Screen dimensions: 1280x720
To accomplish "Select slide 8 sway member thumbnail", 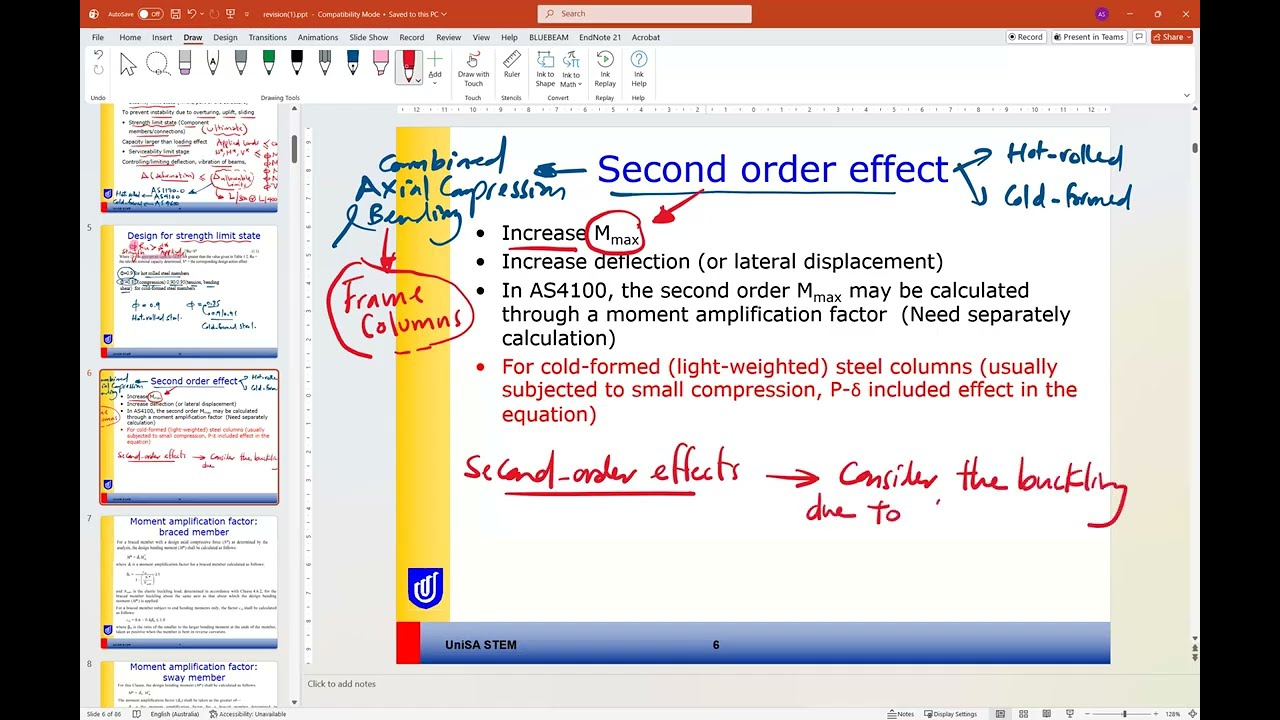I will click(x=189, y=683).
